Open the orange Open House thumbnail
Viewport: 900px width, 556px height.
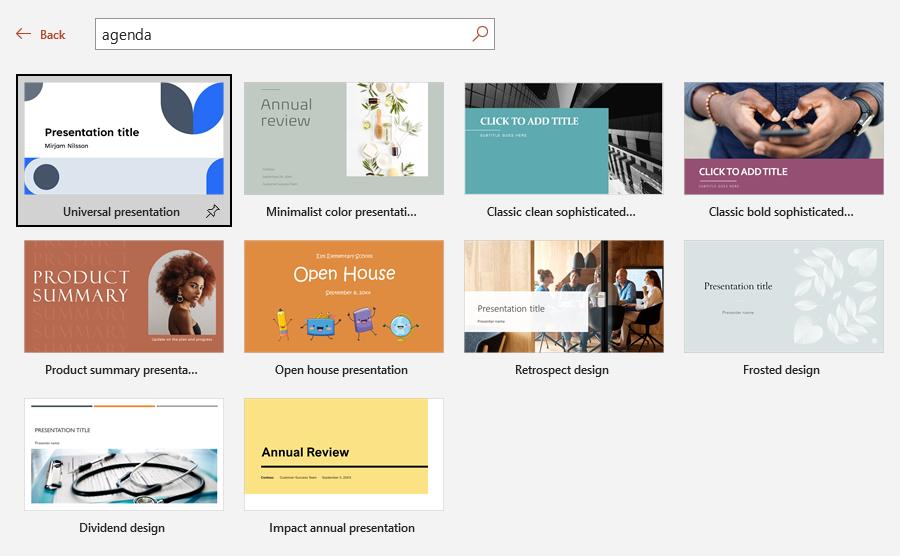pyautogui.click(x=343, y=296)
